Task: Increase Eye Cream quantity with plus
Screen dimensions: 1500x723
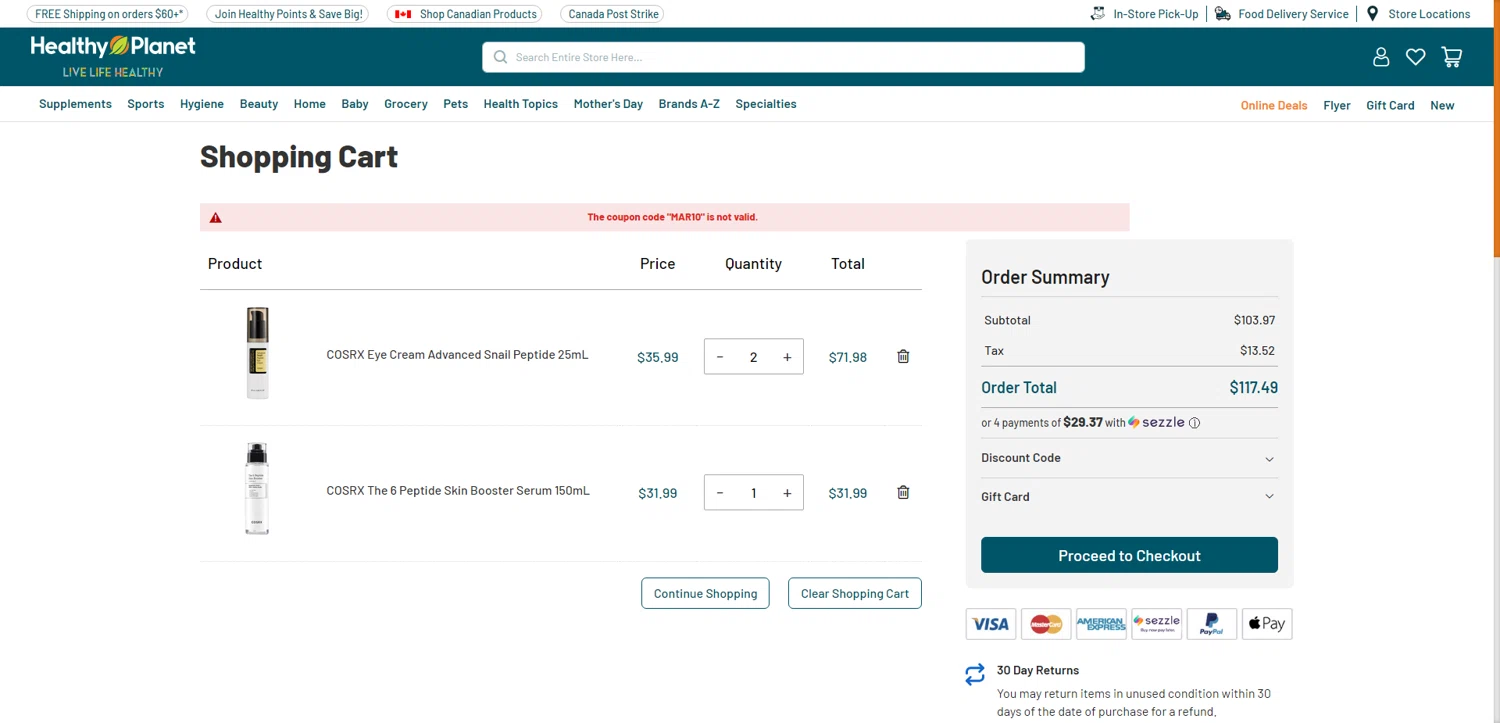Action: point(787,357)
